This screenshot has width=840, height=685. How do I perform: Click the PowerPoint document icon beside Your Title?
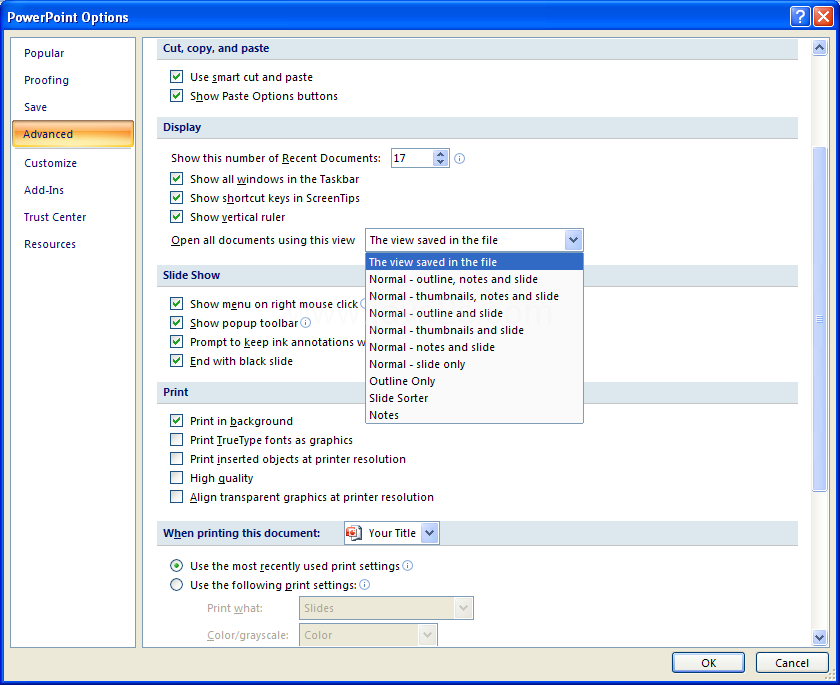point(354,533)
